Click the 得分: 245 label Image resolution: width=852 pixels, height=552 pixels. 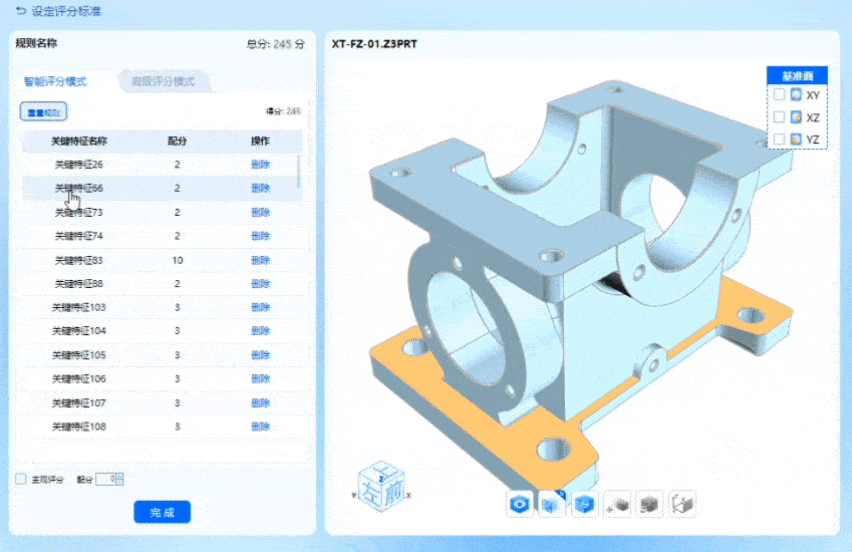click(x=283, y=111)
